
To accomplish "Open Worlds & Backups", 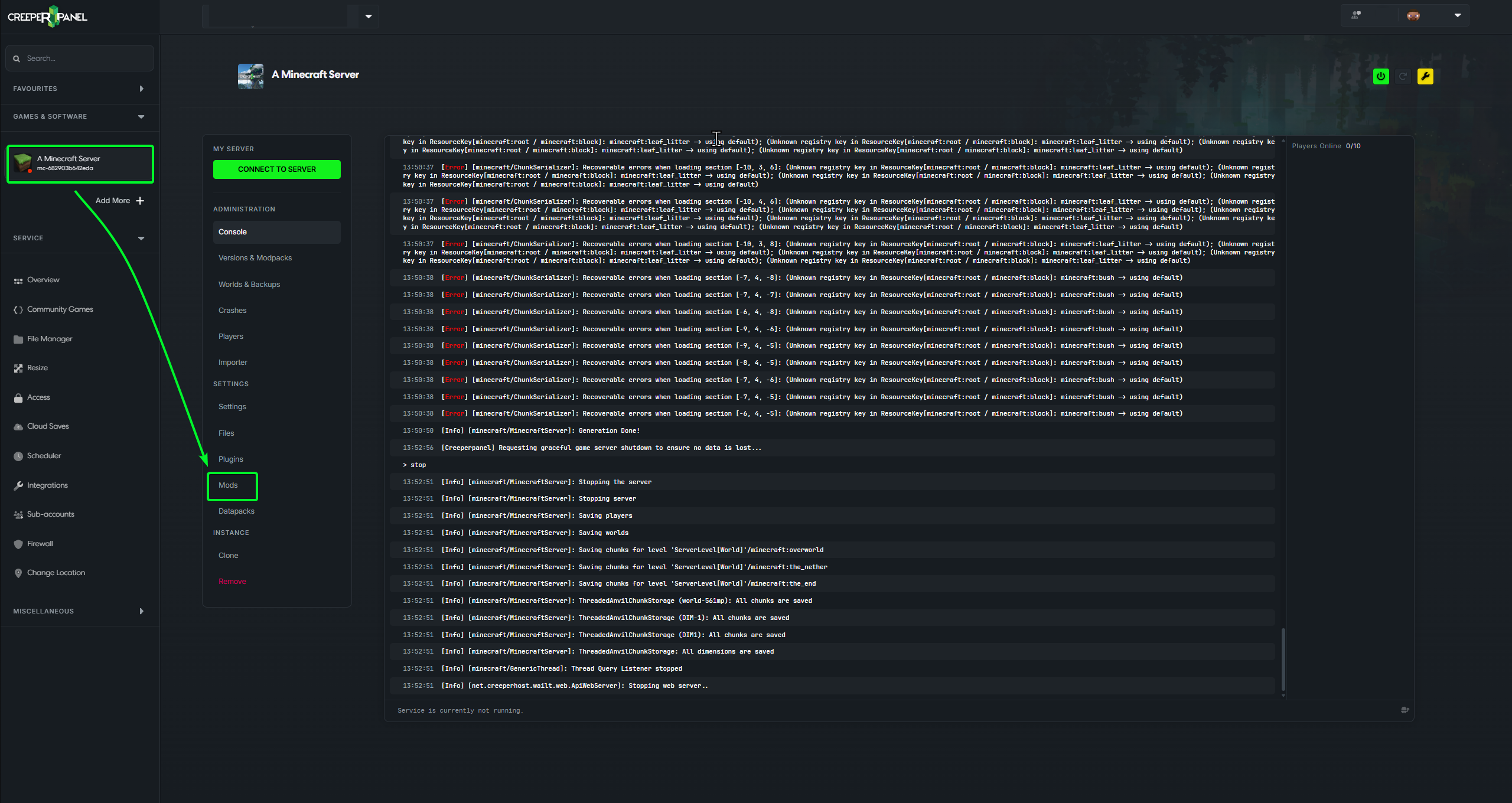I will 249,285.
